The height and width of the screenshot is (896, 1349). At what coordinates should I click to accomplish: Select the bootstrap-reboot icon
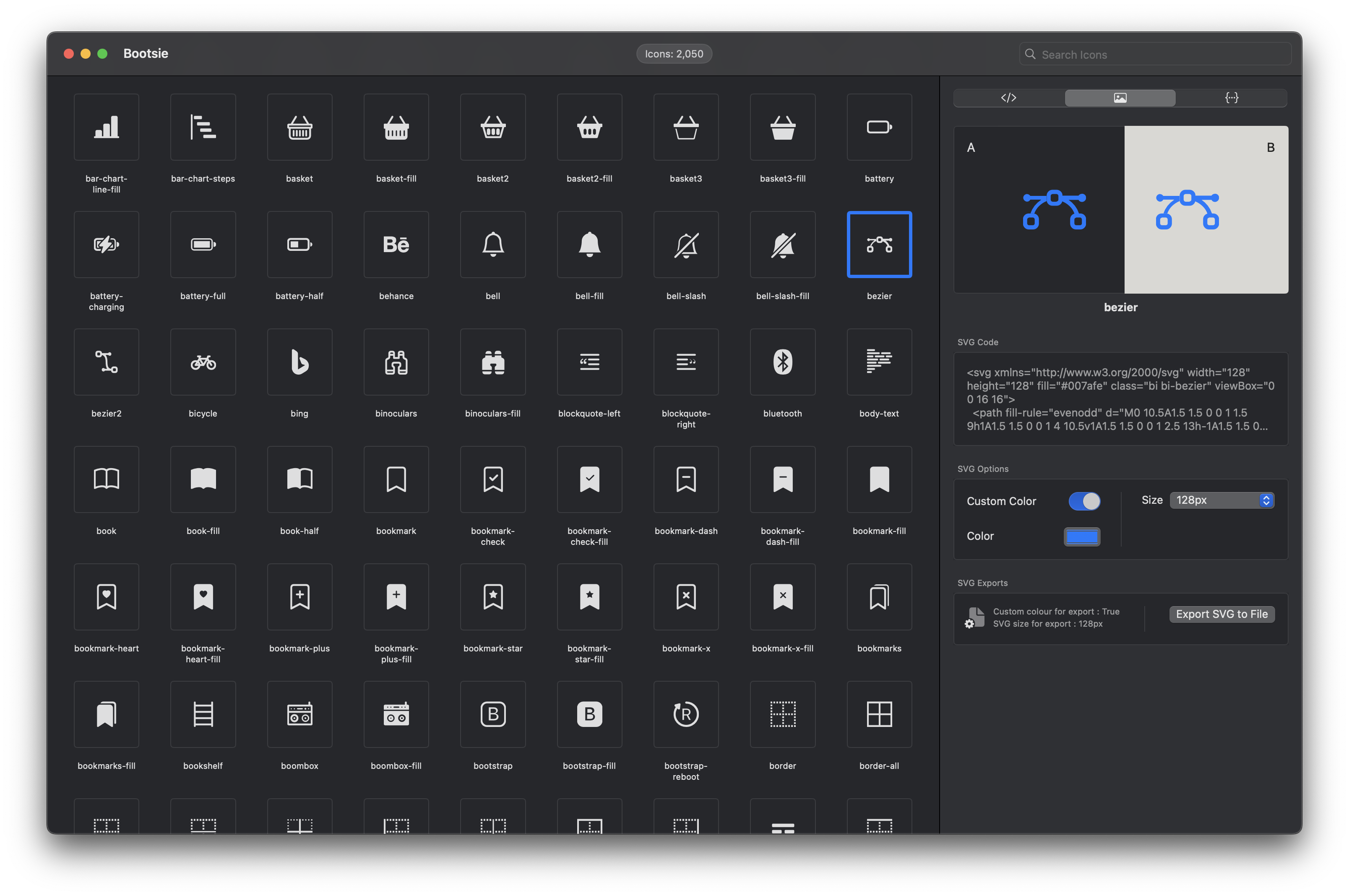[686, 714]
